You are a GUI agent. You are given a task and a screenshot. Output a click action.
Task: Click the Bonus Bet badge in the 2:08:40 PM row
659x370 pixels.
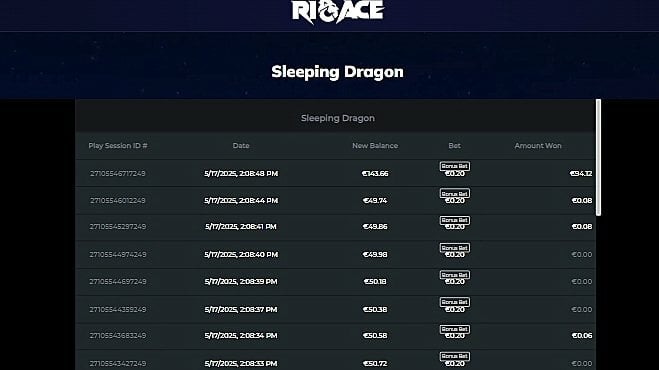[x=455, y=248]
